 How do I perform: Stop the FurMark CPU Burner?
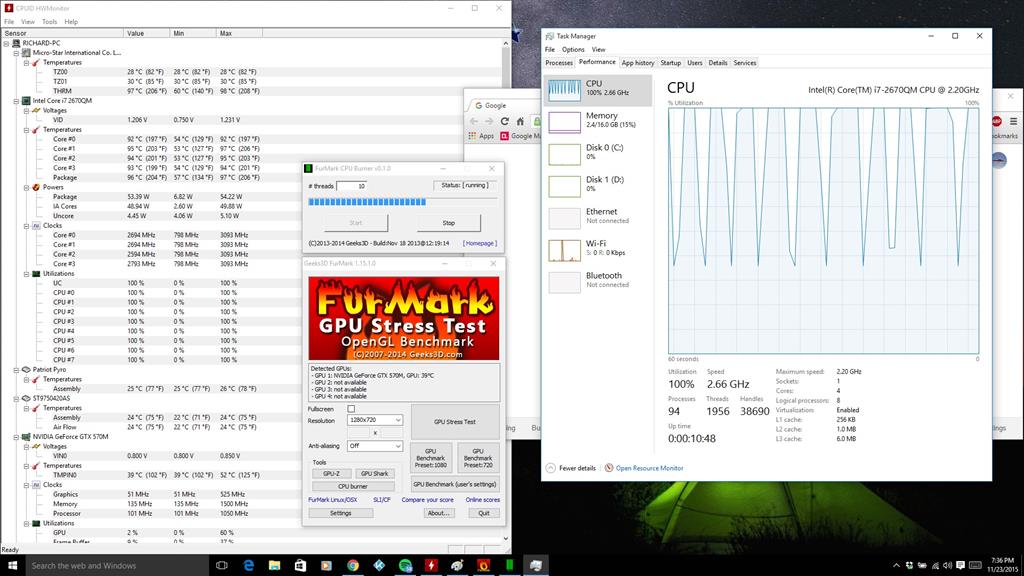[x=449, y=223]
